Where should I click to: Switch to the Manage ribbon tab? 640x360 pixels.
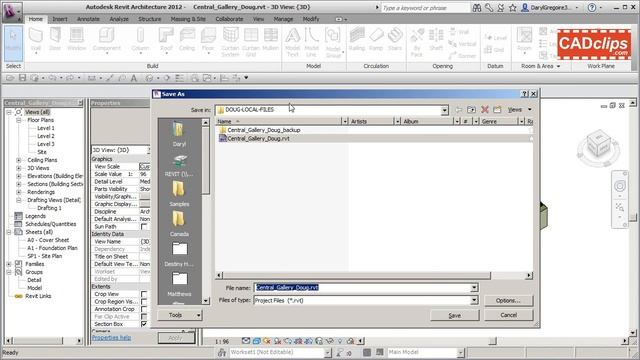[x=283, y=19]
